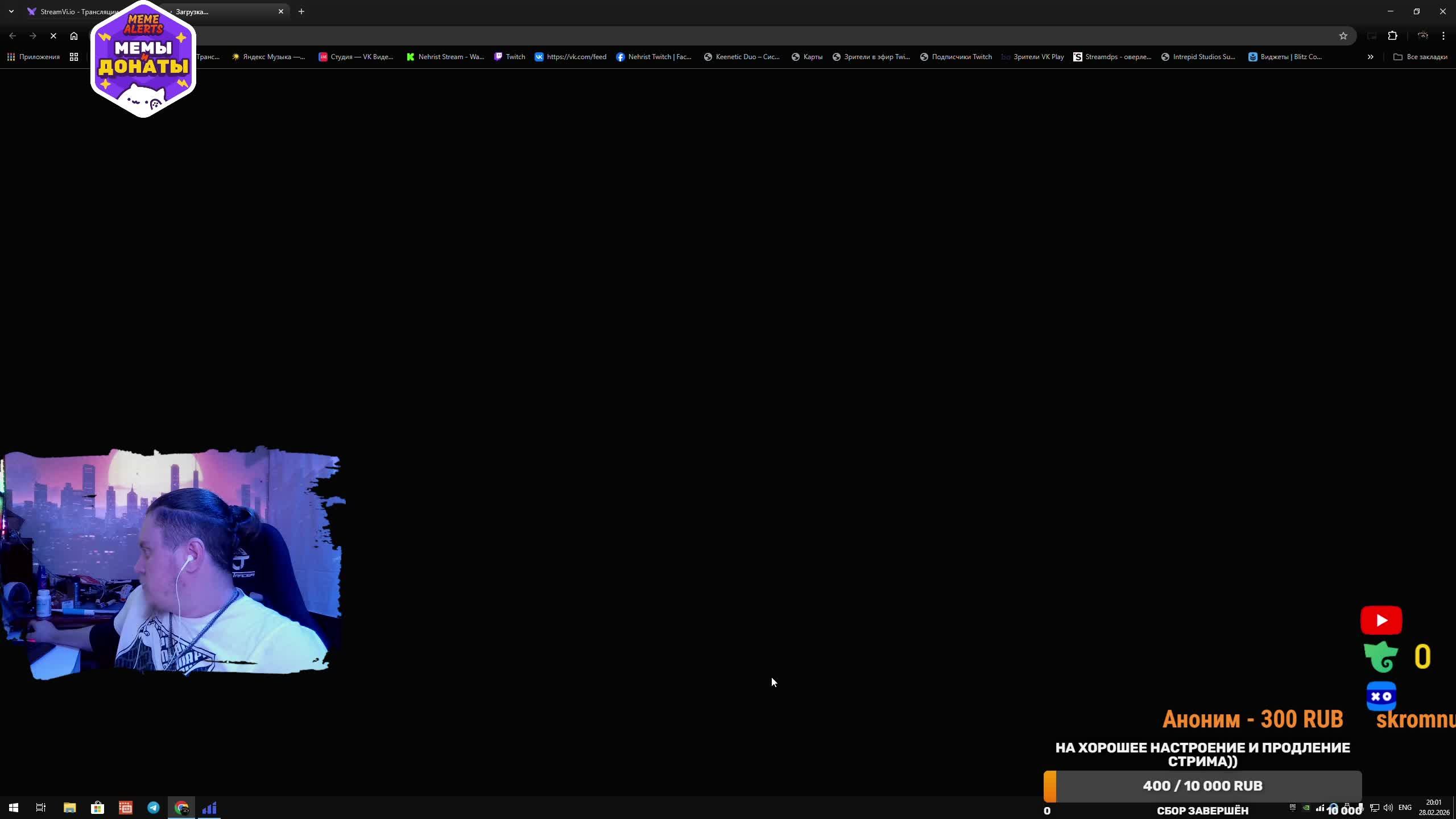
Task: Expand hidden bookmarks with the double chevron
Action: coord(1371,57)
